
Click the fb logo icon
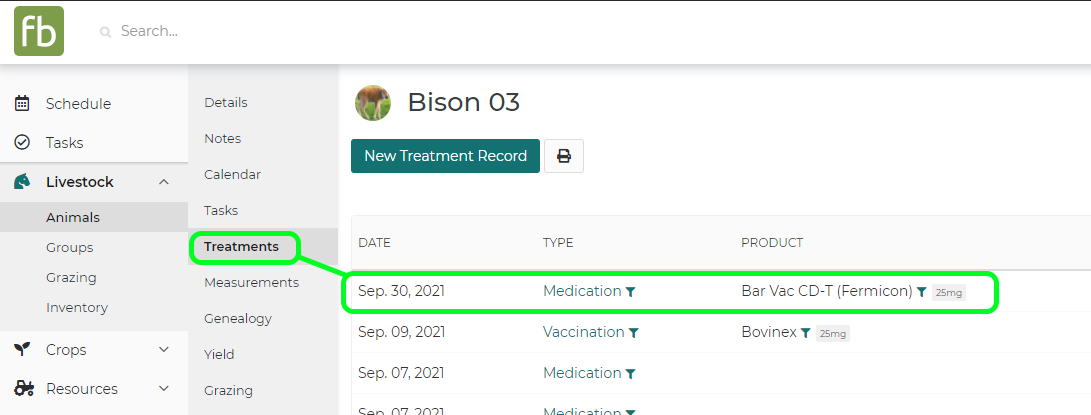click(x=39, y=31)
